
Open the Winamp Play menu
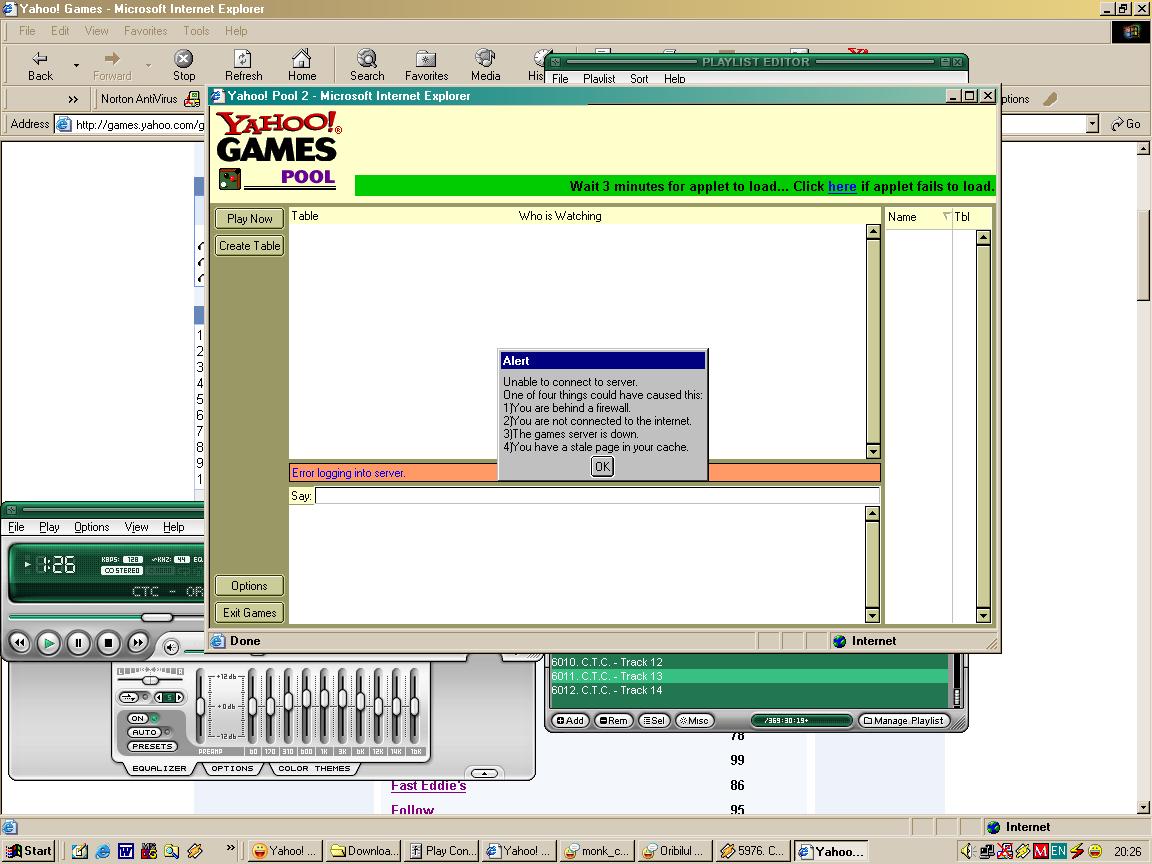click(49, 527)
